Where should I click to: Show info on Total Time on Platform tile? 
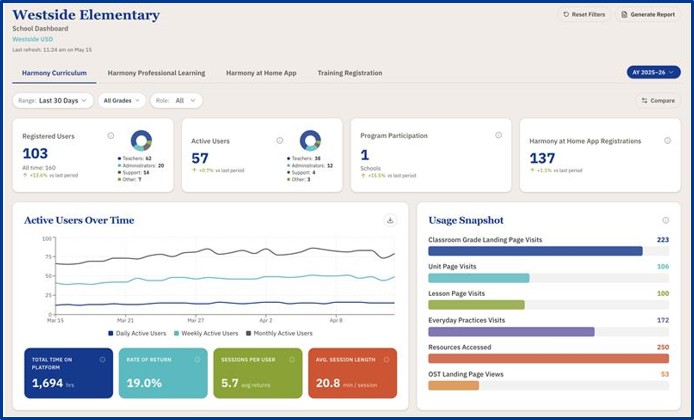(102, 359)
